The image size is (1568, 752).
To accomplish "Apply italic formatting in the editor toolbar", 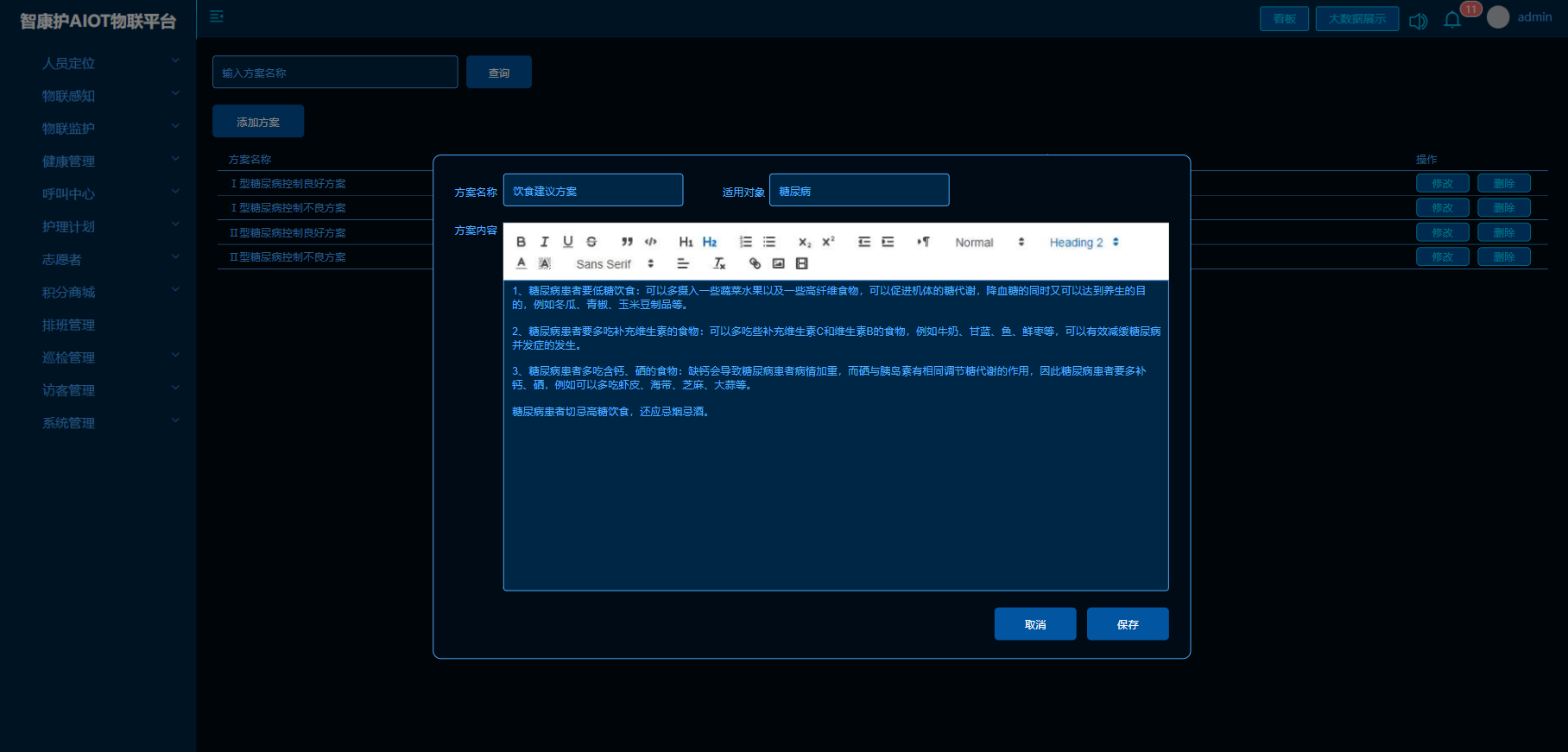I will coord(544,242).
